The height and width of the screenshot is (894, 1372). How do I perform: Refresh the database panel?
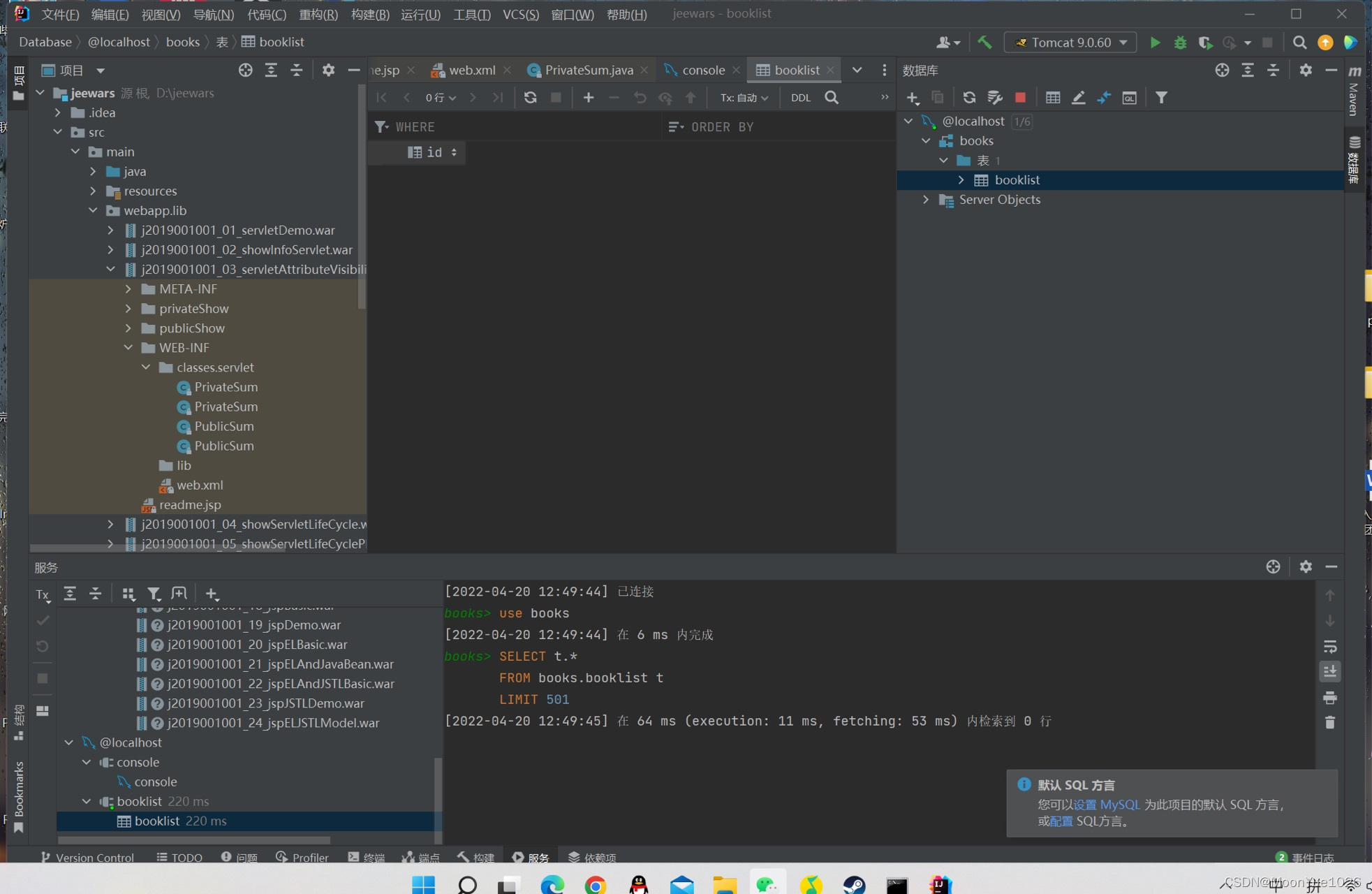click(969, 98)
